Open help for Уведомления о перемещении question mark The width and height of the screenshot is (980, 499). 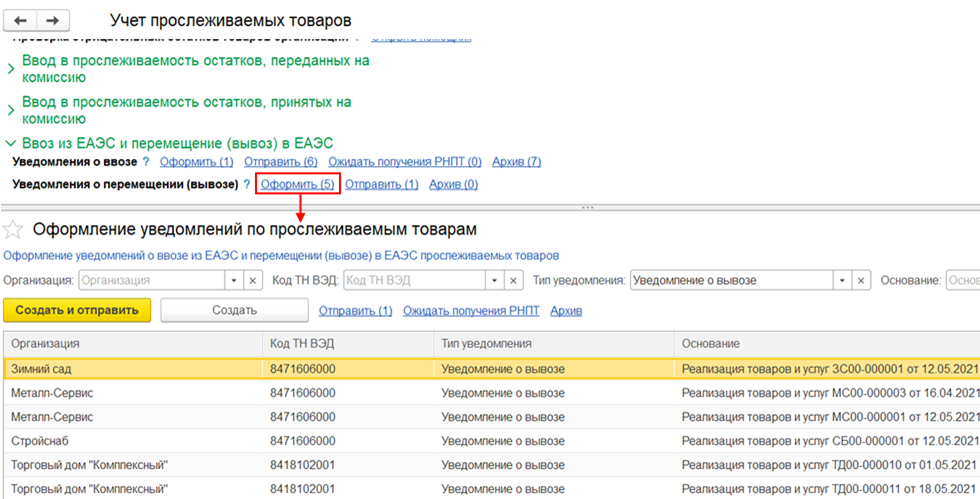[x=247, y=185]
